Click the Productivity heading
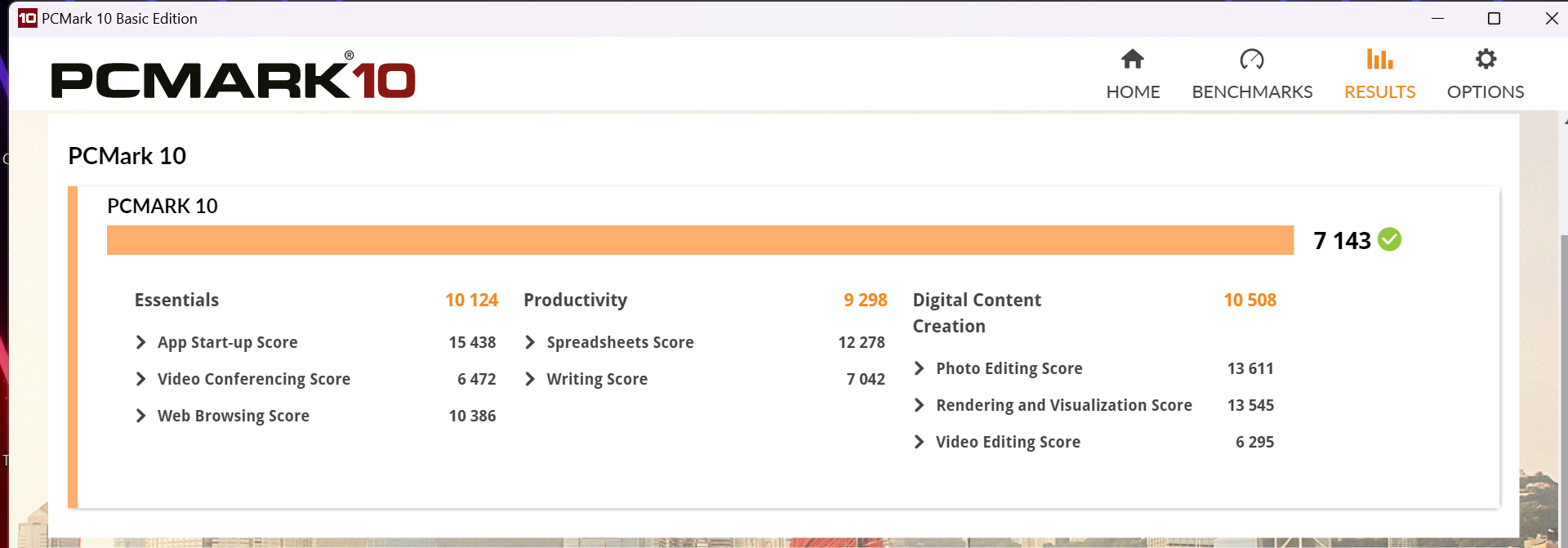The image size is (1568, 548). [x=575, y=300]
